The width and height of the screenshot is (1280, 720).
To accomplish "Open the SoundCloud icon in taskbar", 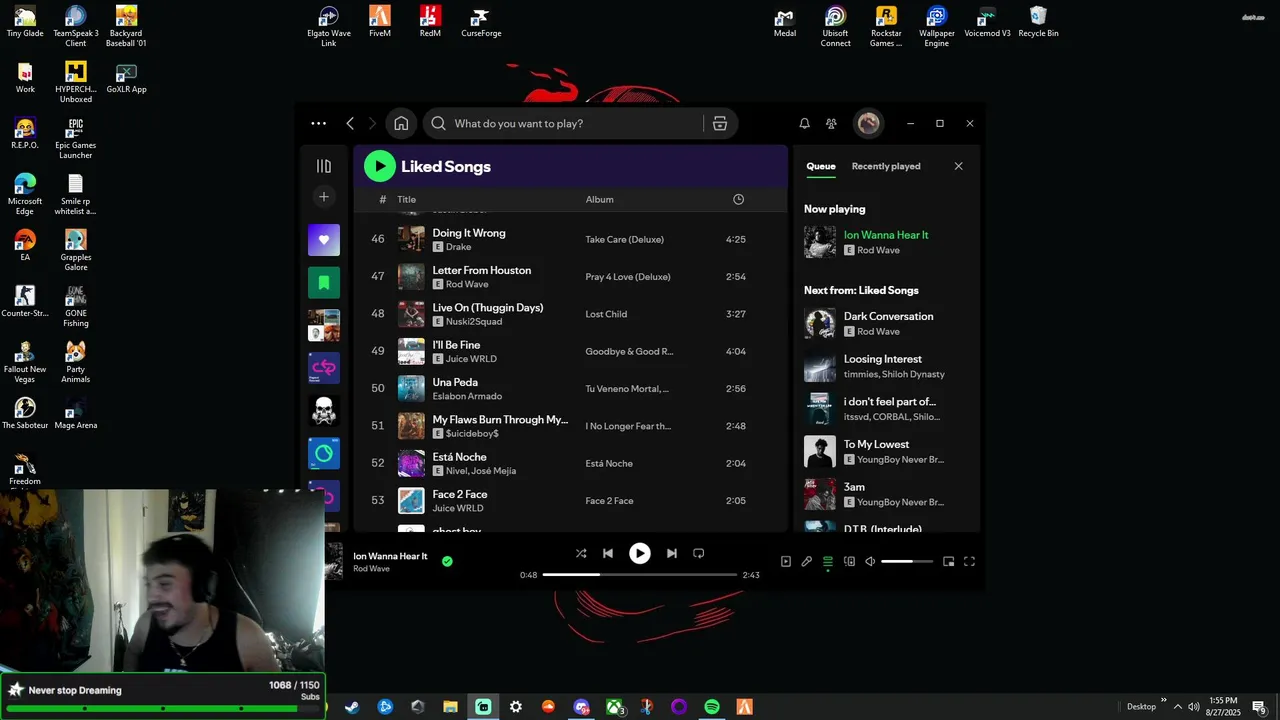I will coord(548,707).
